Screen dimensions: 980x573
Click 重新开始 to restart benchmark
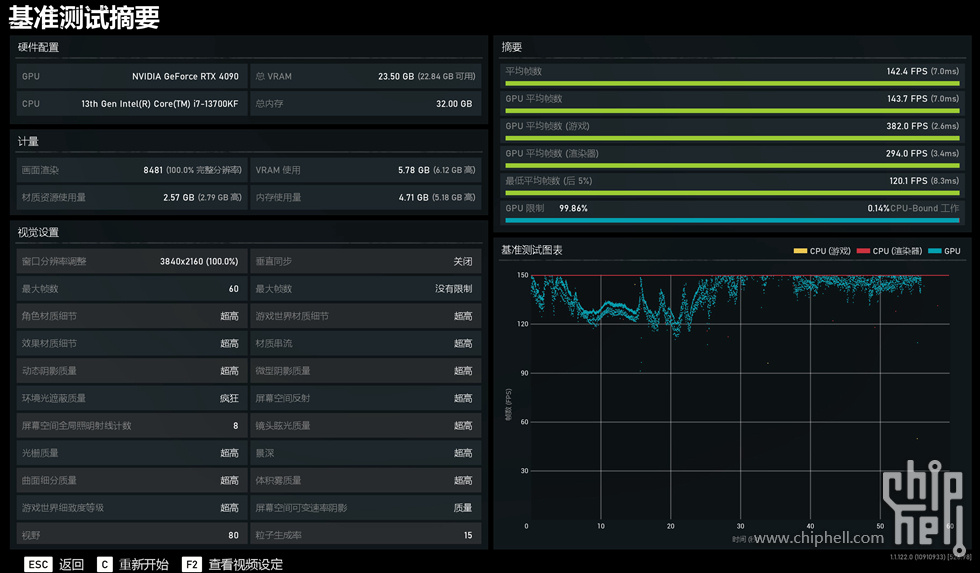coord(144,564)
